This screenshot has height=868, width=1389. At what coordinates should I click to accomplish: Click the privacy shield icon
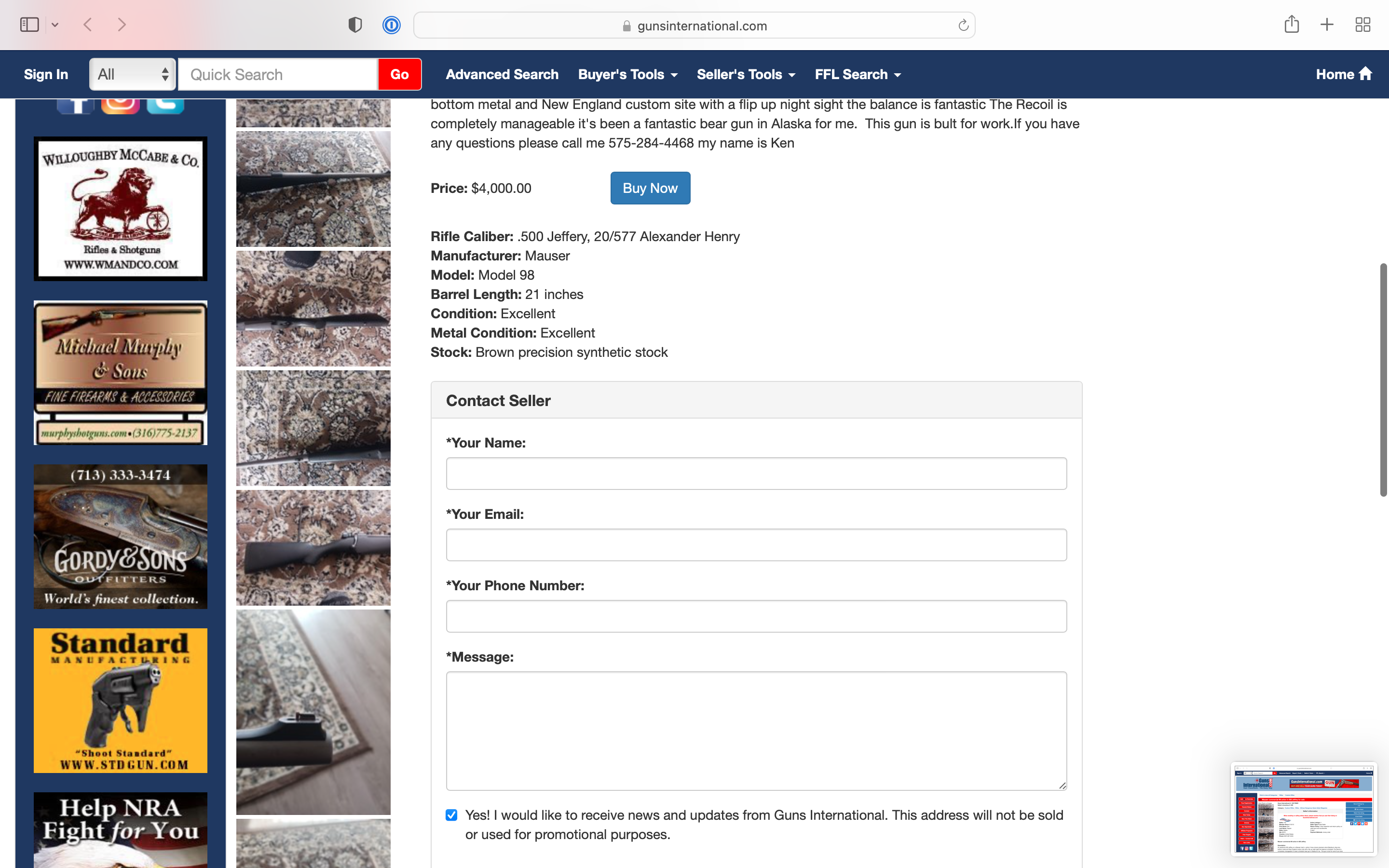[354, 25]
